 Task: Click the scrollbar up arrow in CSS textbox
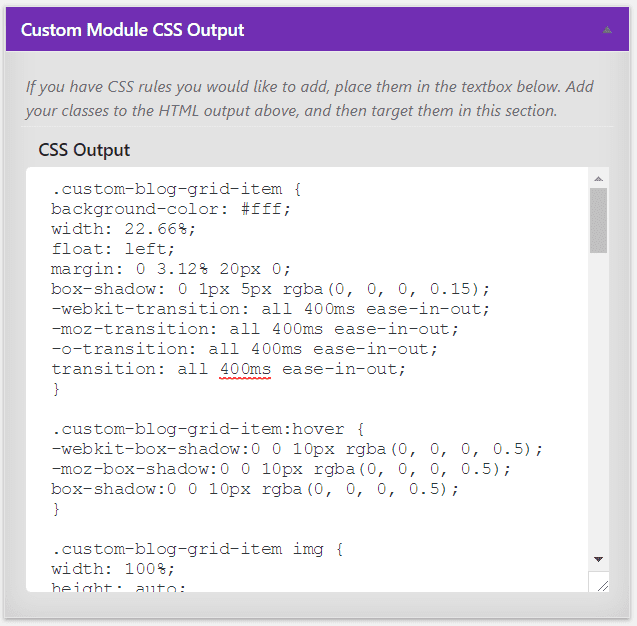click(x=598, y=180)
